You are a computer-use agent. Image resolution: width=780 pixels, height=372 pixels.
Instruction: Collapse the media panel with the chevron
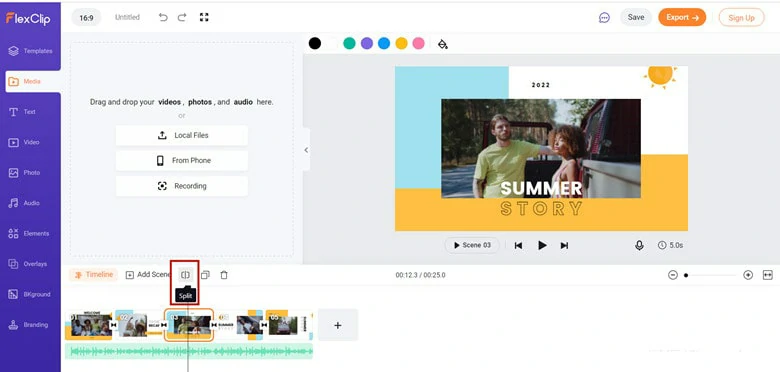[x=306, y=150]
